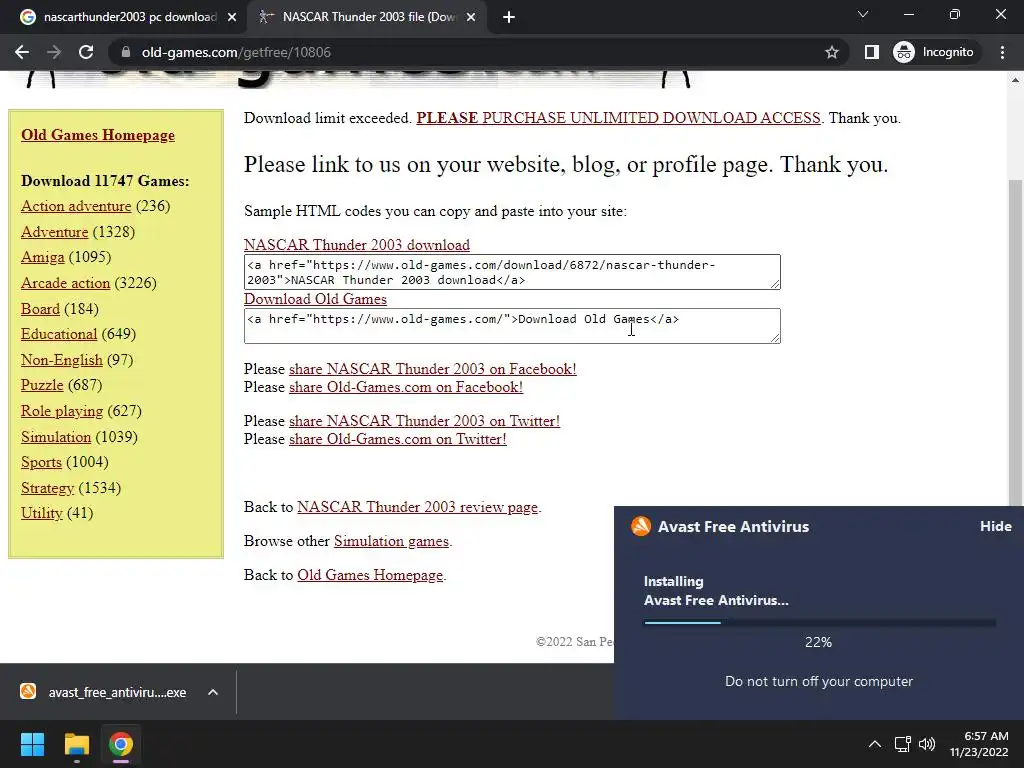Click Chrome icon in taskbar
This screenshot has width=1024, height=768.
click(x=120, y=744)
